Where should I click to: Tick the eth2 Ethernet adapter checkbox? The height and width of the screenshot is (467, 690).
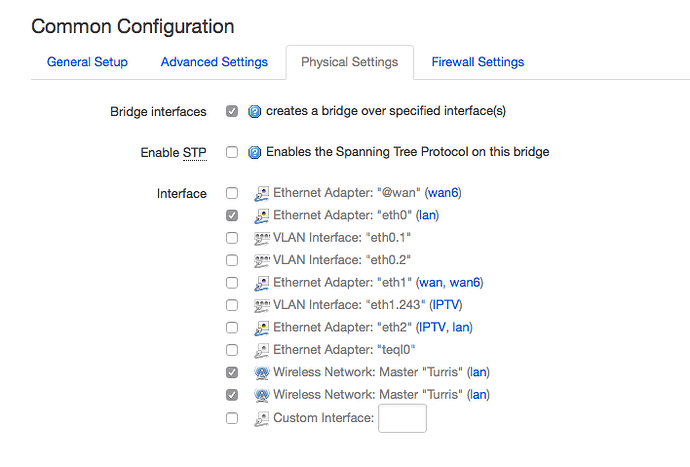pyautogui.click(x=232, y=328)
